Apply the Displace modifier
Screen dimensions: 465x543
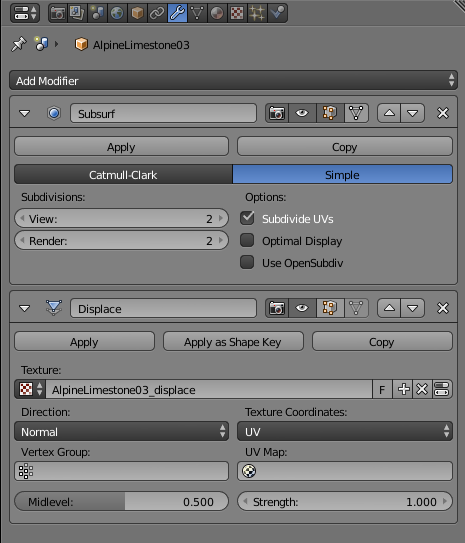(84, 341)
